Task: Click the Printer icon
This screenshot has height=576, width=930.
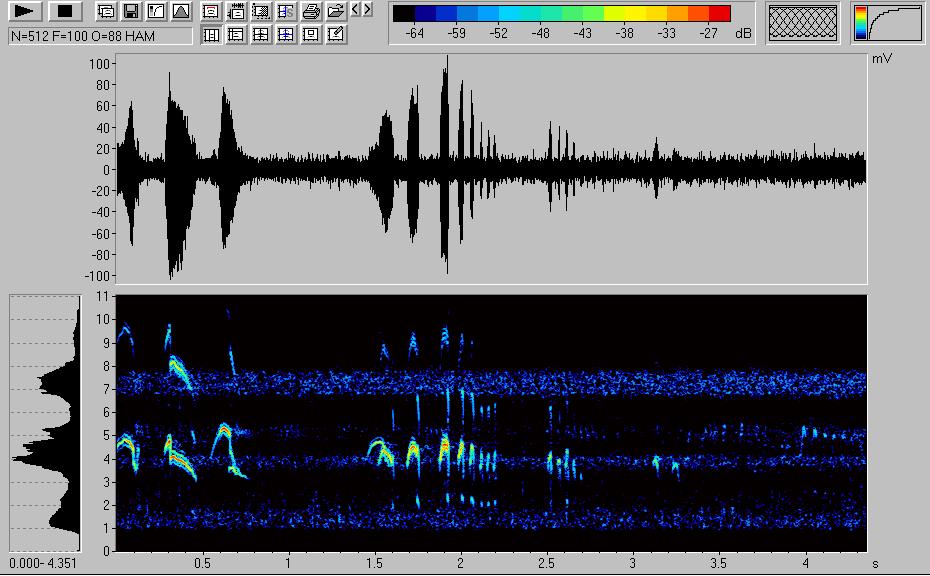Action: tap(311, 12)
